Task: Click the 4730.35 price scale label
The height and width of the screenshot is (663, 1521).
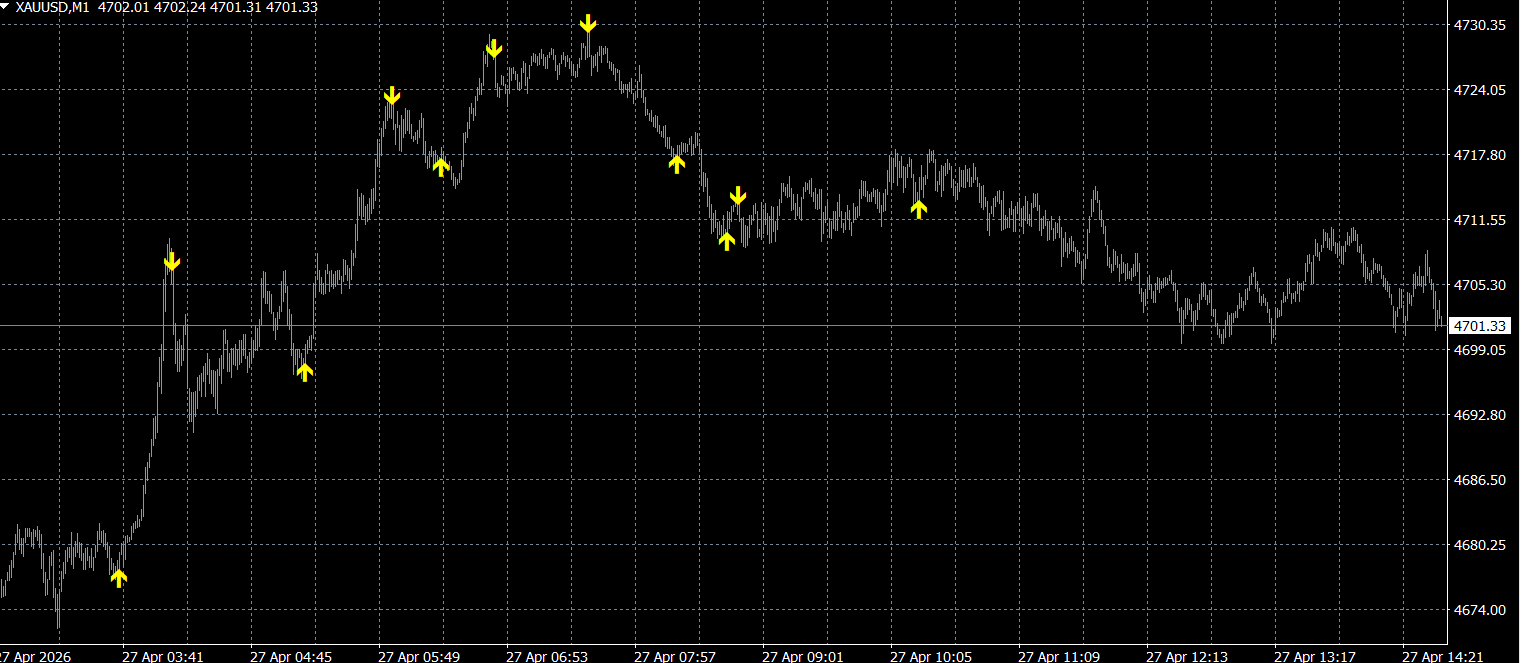Action: [x=1479, y=25]
